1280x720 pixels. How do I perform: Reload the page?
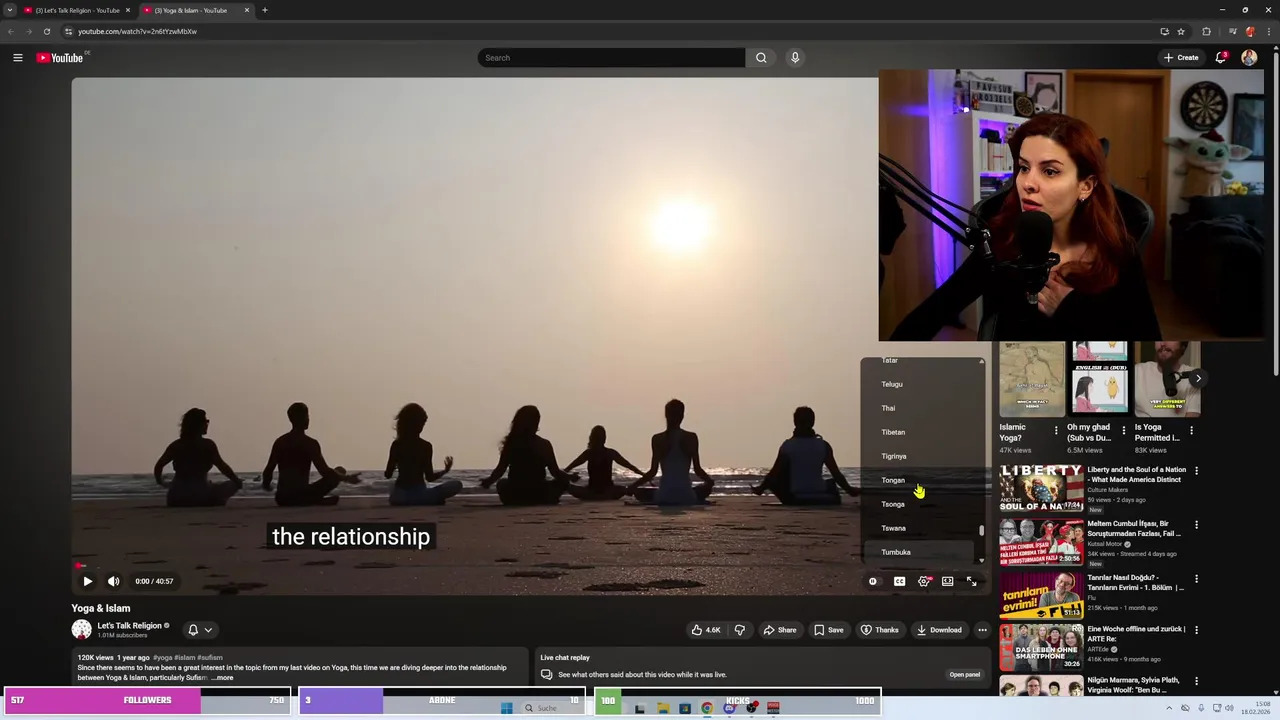click(46, 31)
